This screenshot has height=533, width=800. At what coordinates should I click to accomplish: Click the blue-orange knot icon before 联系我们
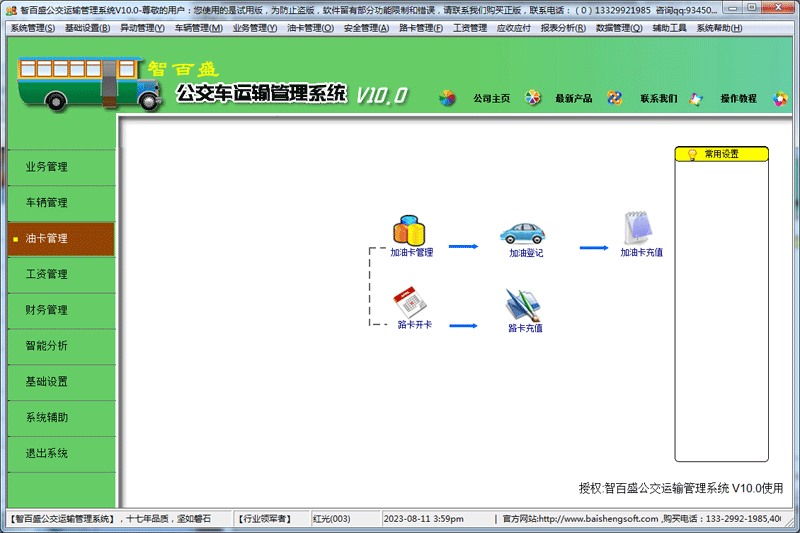pyautogui.click(x=615, y=97)
